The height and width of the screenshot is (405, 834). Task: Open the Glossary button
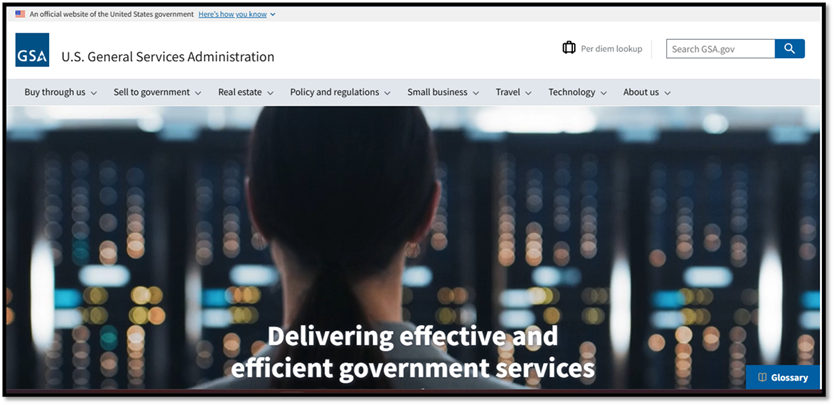pos(783,377)
